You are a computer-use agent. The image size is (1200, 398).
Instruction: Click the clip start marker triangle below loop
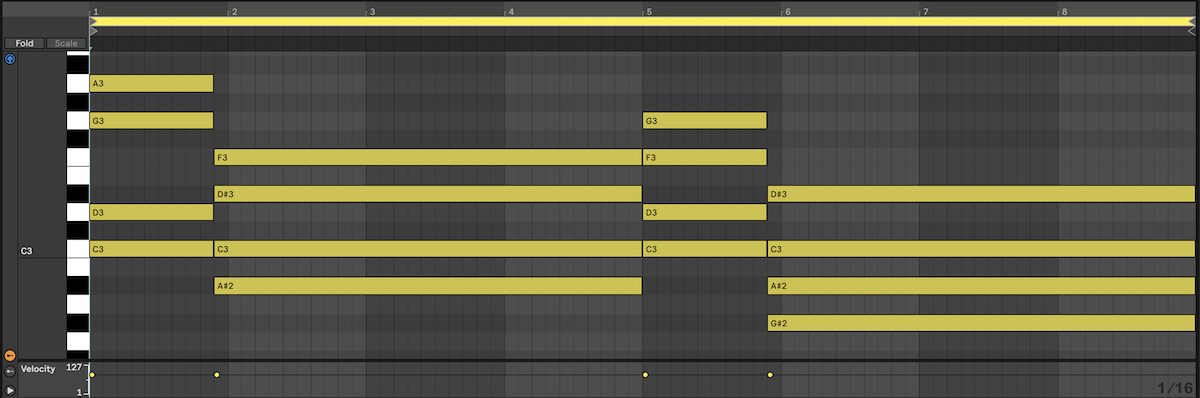[x=94, y=31]
